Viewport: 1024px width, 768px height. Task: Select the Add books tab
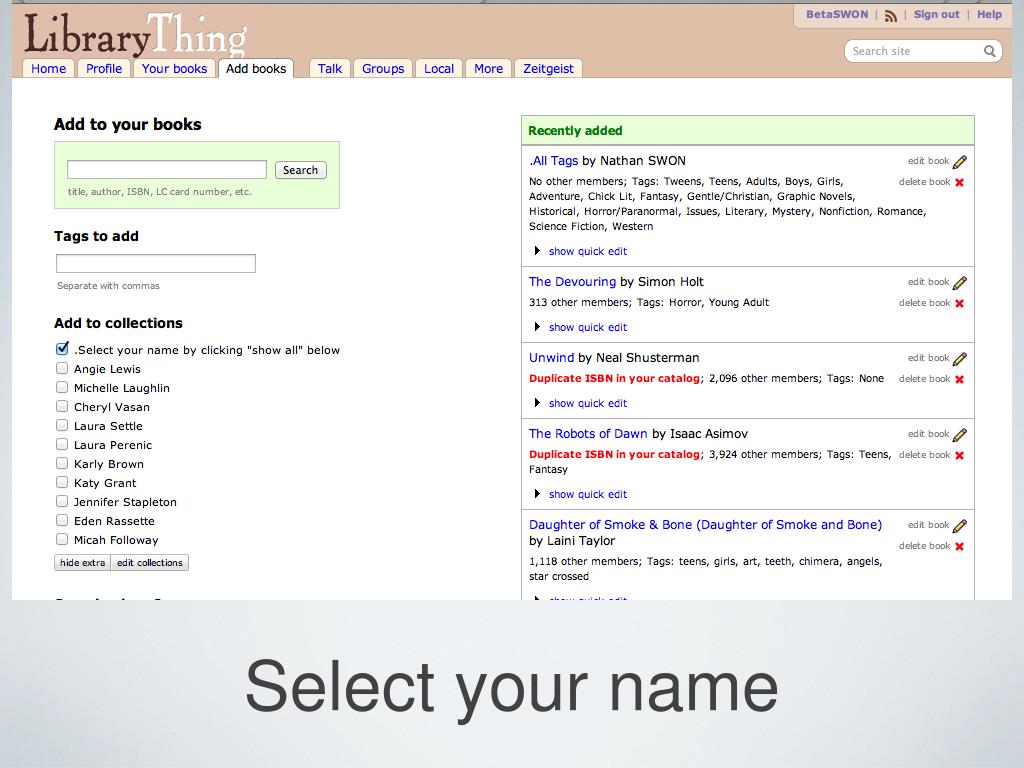coord(256,69)
